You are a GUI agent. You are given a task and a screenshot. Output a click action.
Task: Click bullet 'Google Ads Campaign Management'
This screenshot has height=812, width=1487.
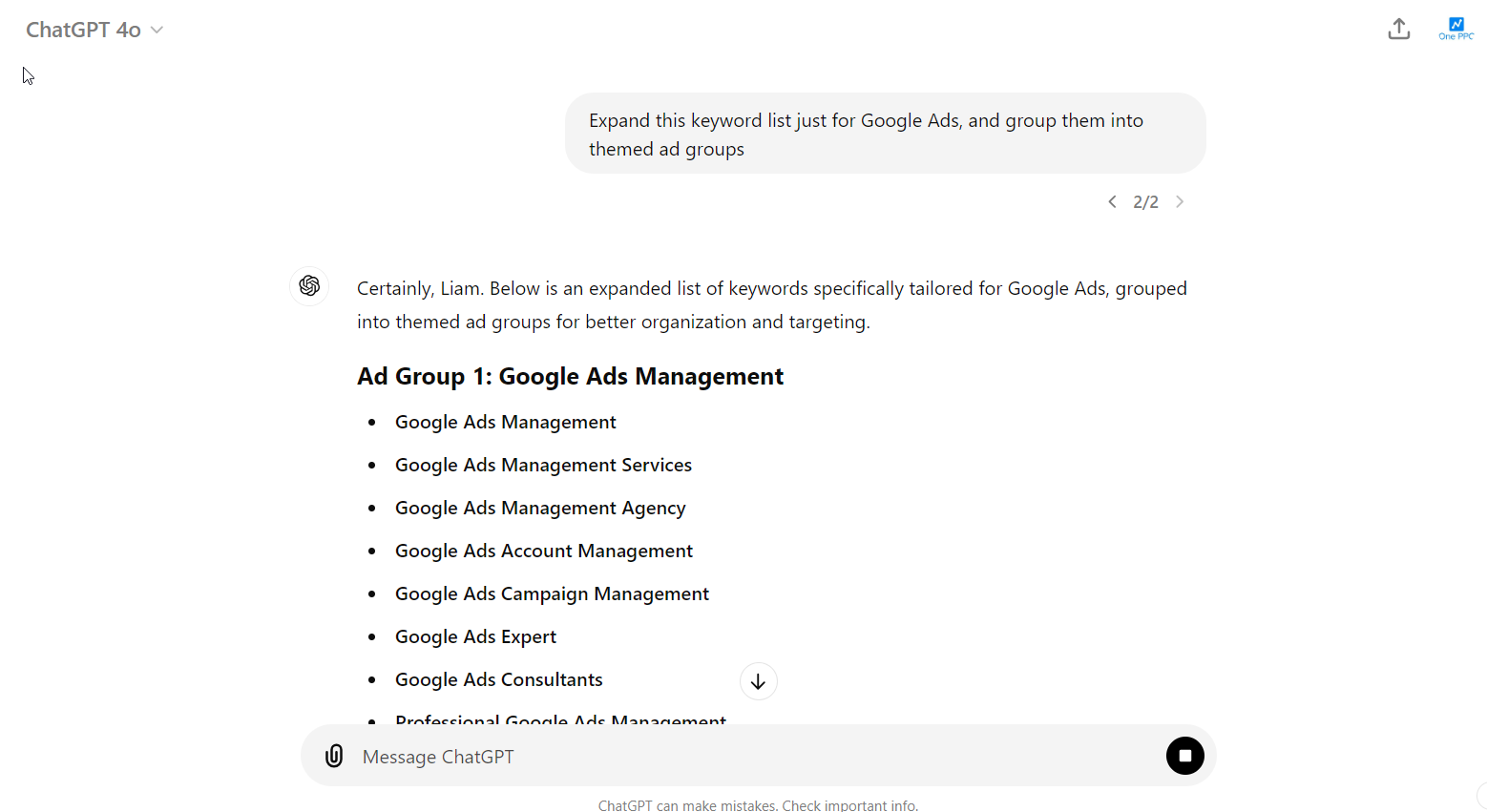(x=552, y=593)
